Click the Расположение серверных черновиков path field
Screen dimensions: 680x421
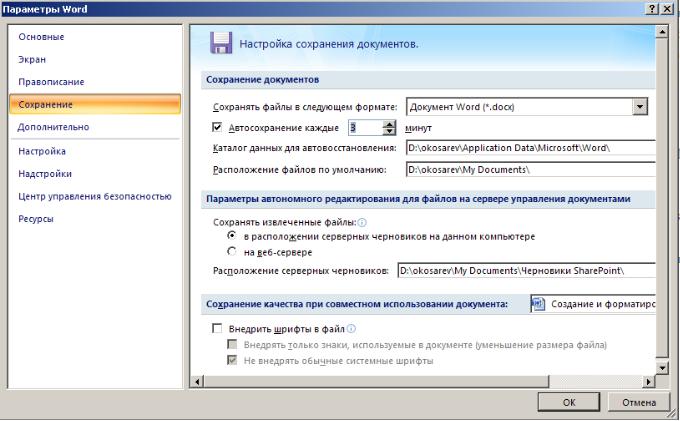(526, 271)
